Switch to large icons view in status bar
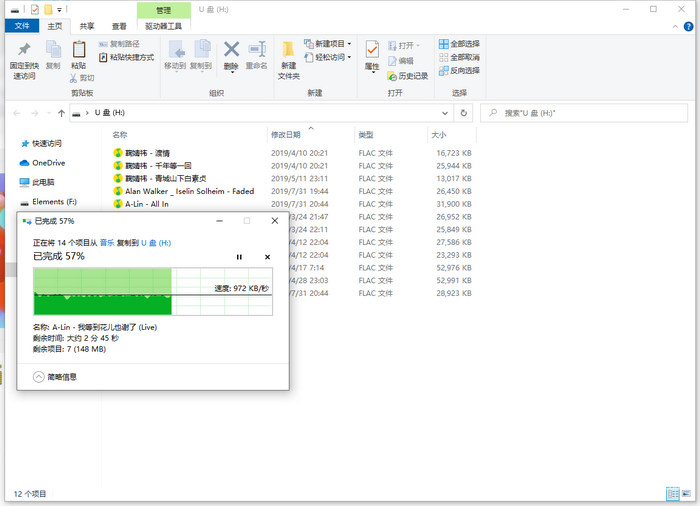 pyautogui.click(x=687, y=493)
